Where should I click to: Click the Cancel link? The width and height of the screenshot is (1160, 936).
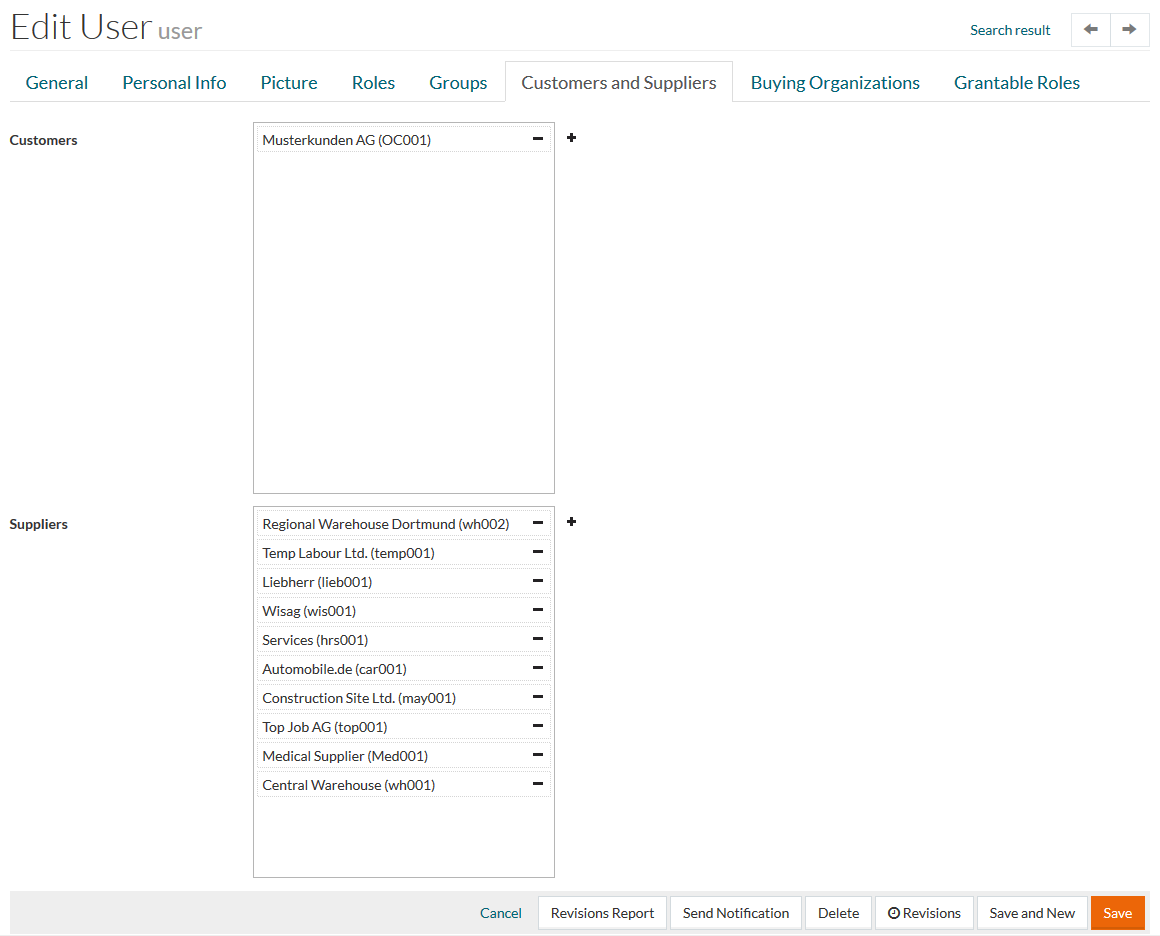click(501, 913)
